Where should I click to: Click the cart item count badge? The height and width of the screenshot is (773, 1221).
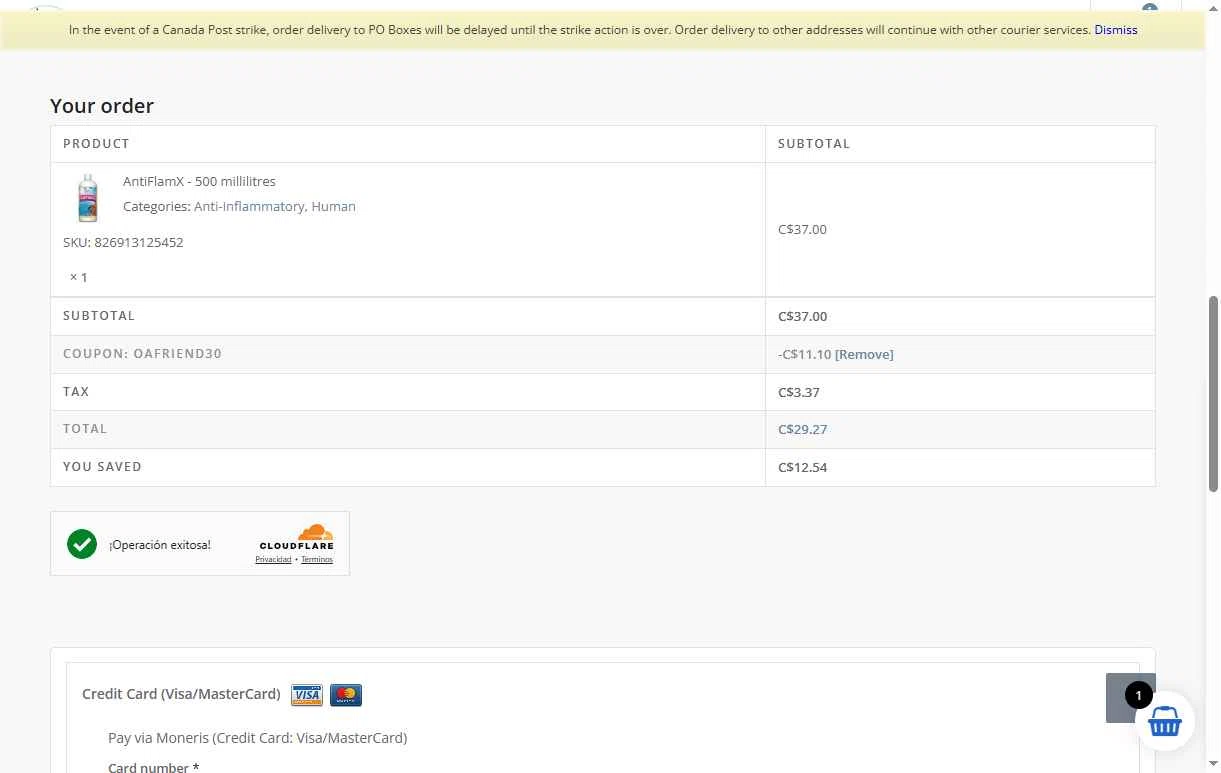click(x=1138, y=695)
